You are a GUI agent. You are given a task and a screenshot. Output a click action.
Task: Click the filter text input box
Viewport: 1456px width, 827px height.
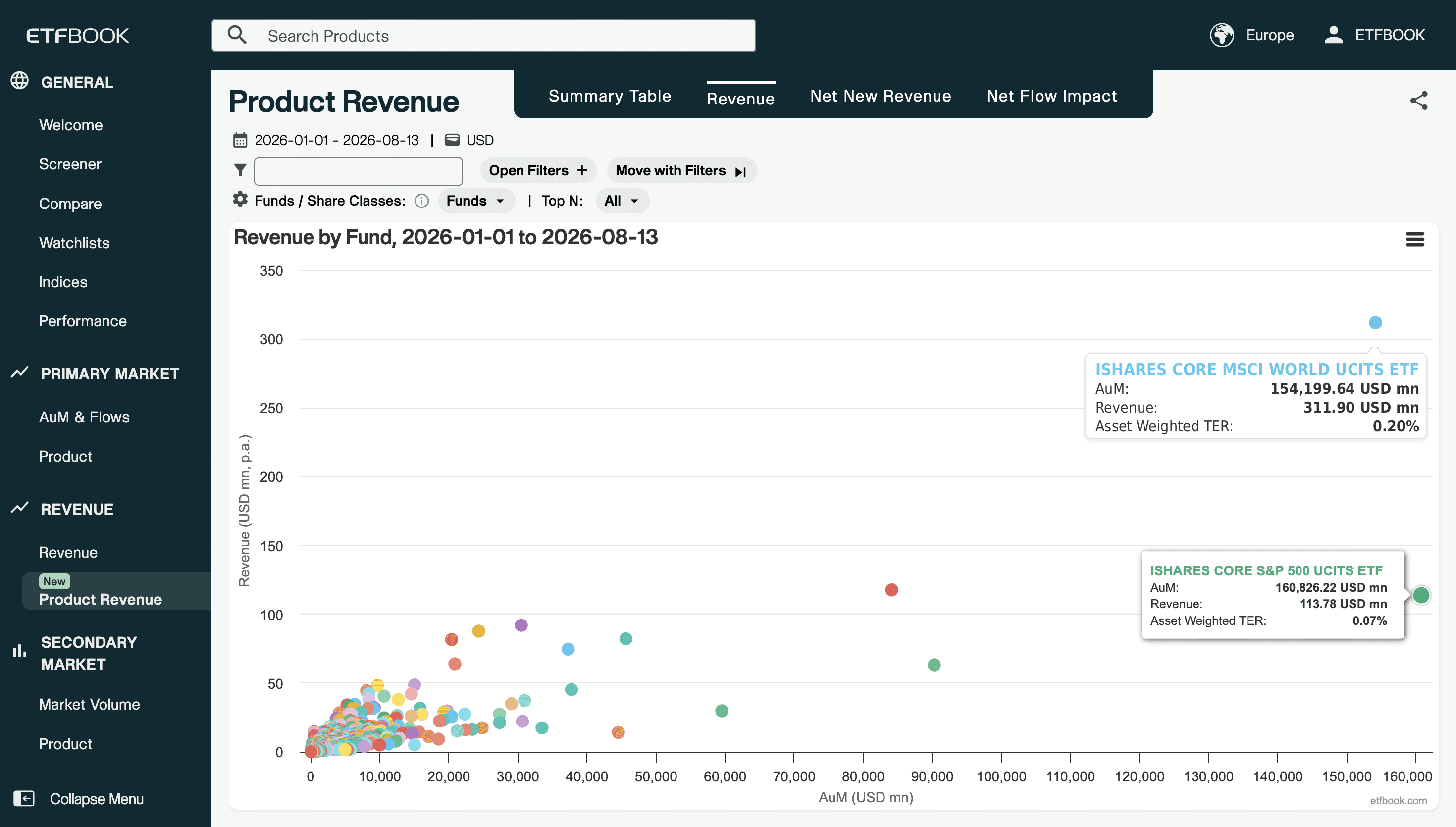coord(359,171)
